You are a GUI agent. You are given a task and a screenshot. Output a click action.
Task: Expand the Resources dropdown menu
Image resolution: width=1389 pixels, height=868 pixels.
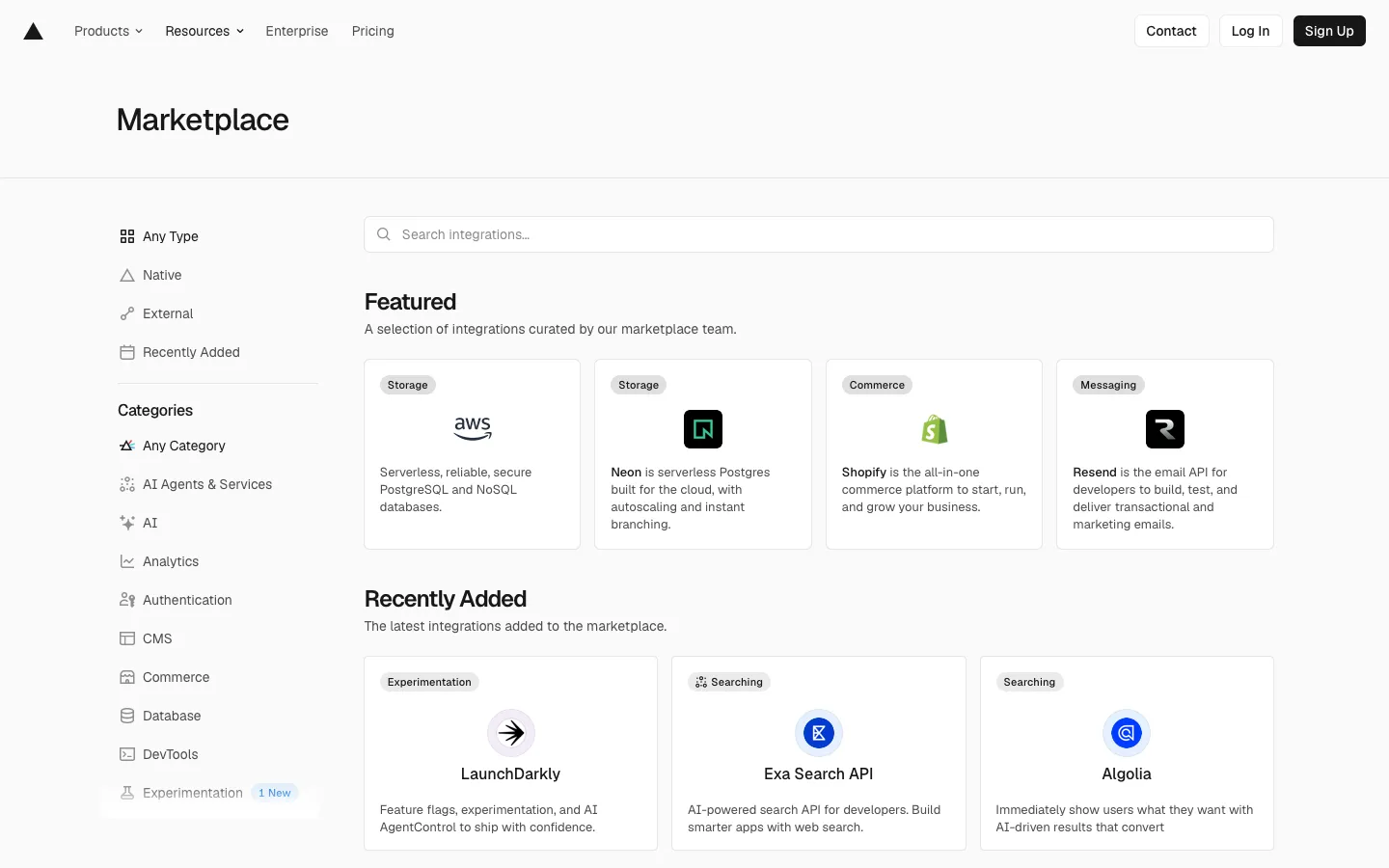tap(204, 31)
